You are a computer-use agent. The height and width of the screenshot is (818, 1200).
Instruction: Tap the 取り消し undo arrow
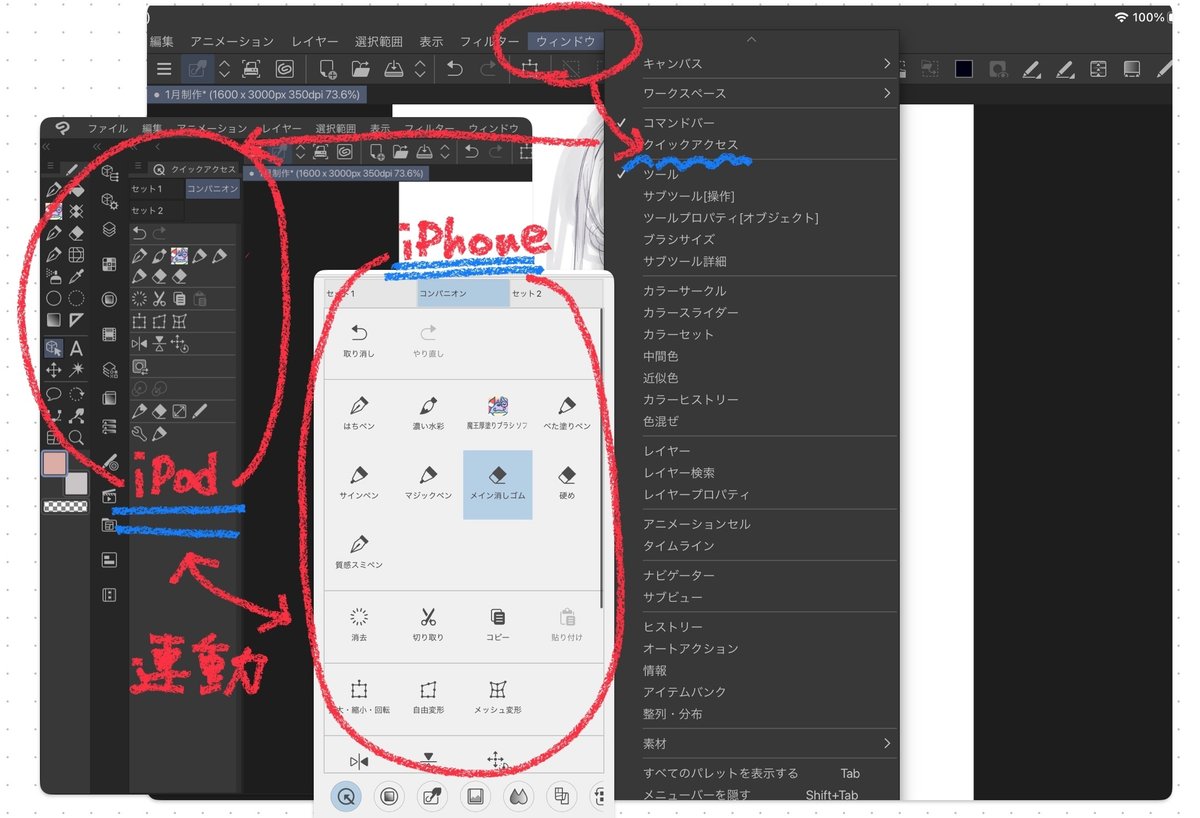(x=359, y=340)
